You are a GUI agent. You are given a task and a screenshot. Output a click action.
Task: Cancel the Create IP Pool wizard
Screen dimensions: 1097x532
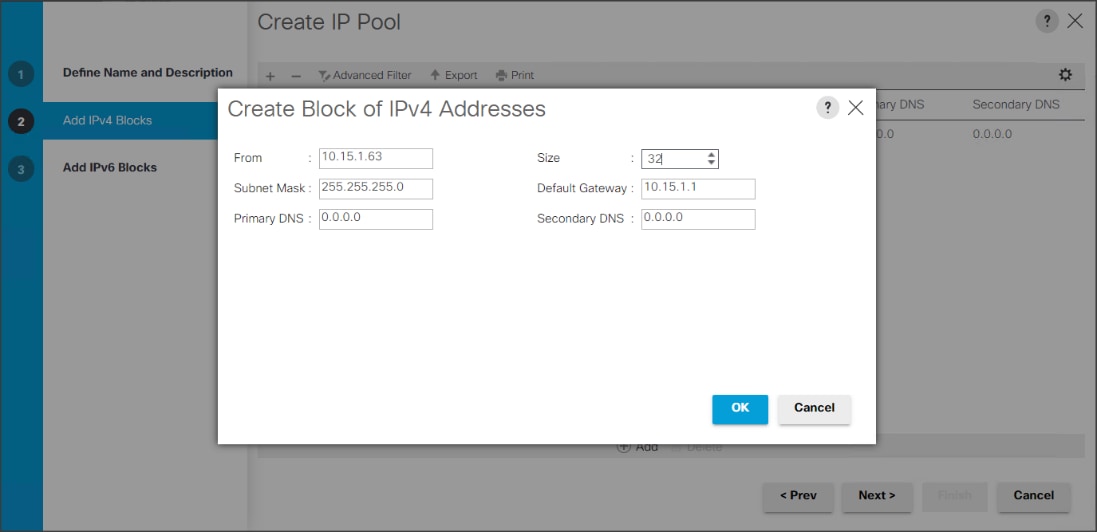[x=1034, y=496]
